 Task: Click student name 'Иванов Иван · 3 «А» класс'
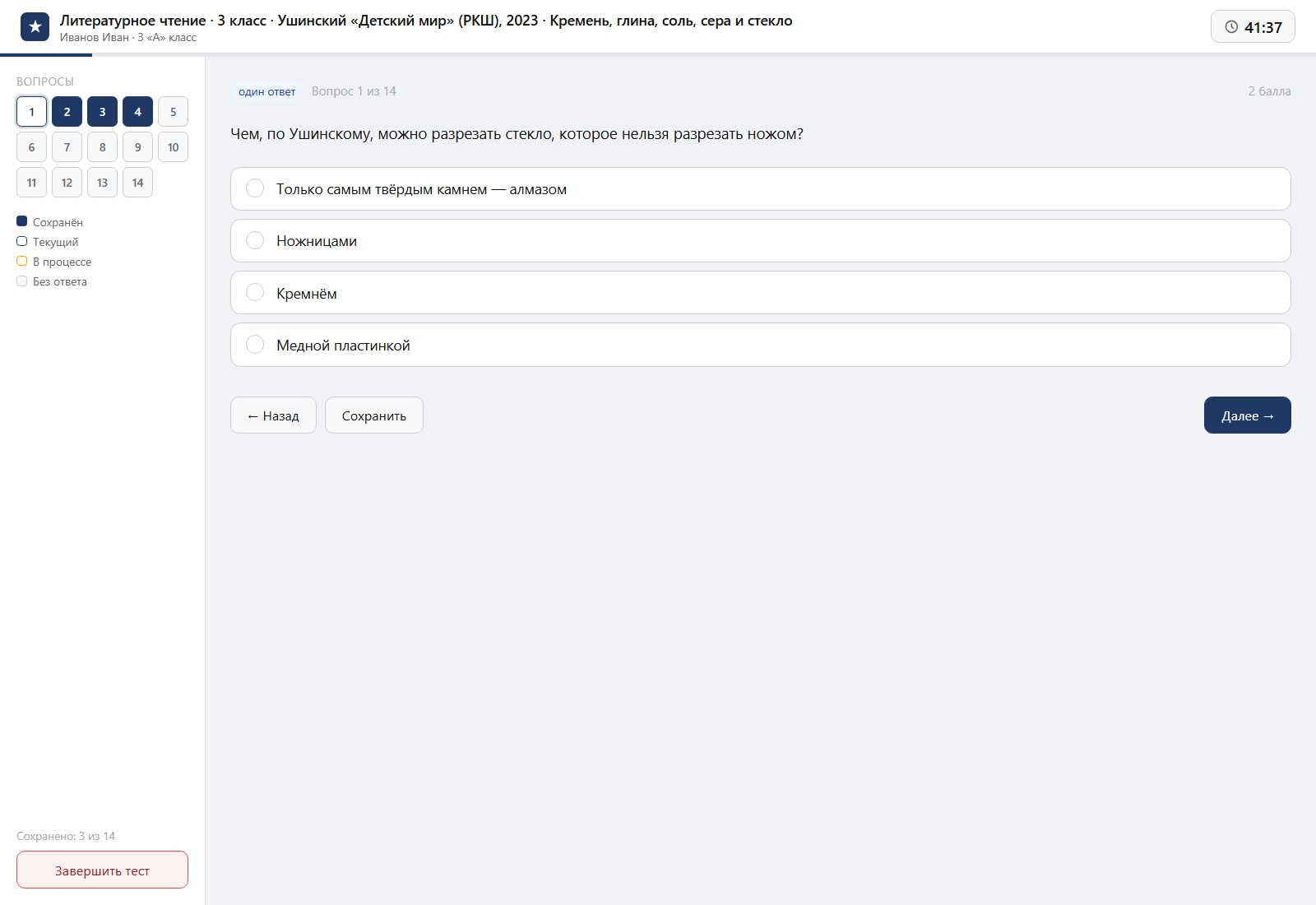128,38
